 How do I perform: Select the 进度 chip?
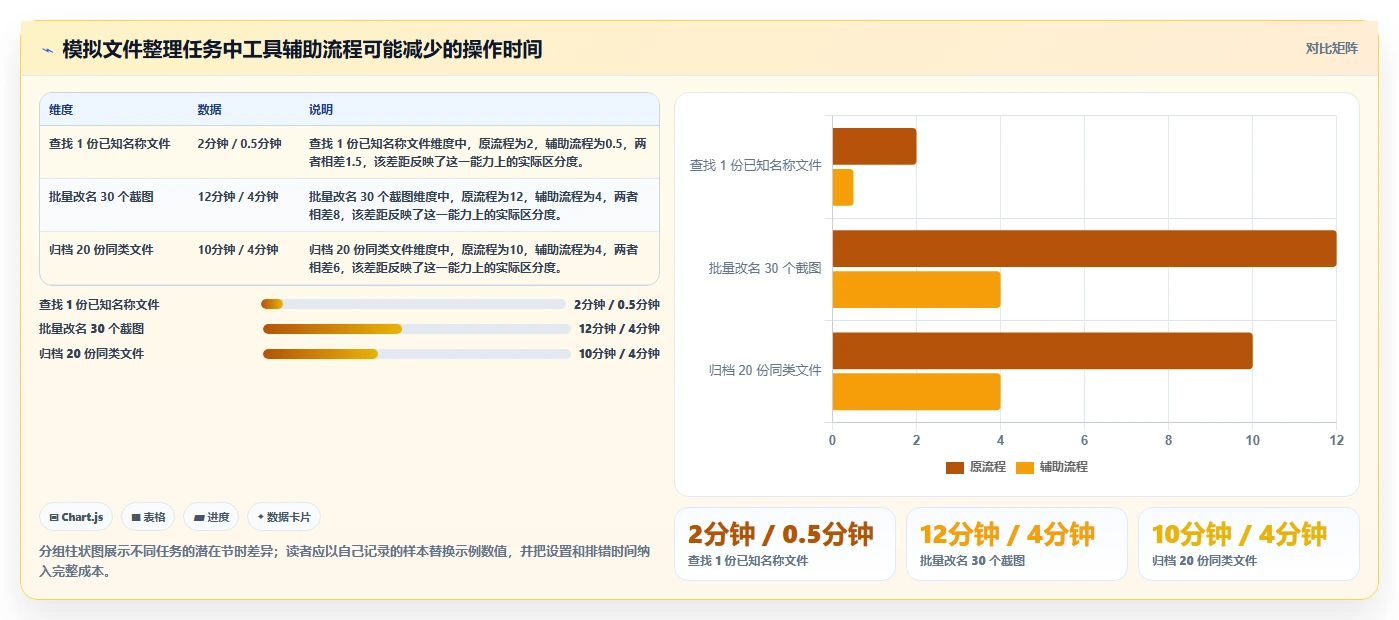[x=211, y=517]
